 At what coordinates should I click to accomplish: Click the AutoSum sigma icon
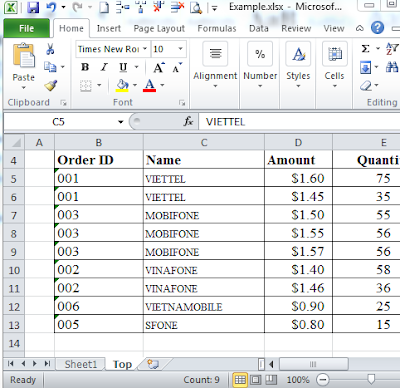point(365,49)
